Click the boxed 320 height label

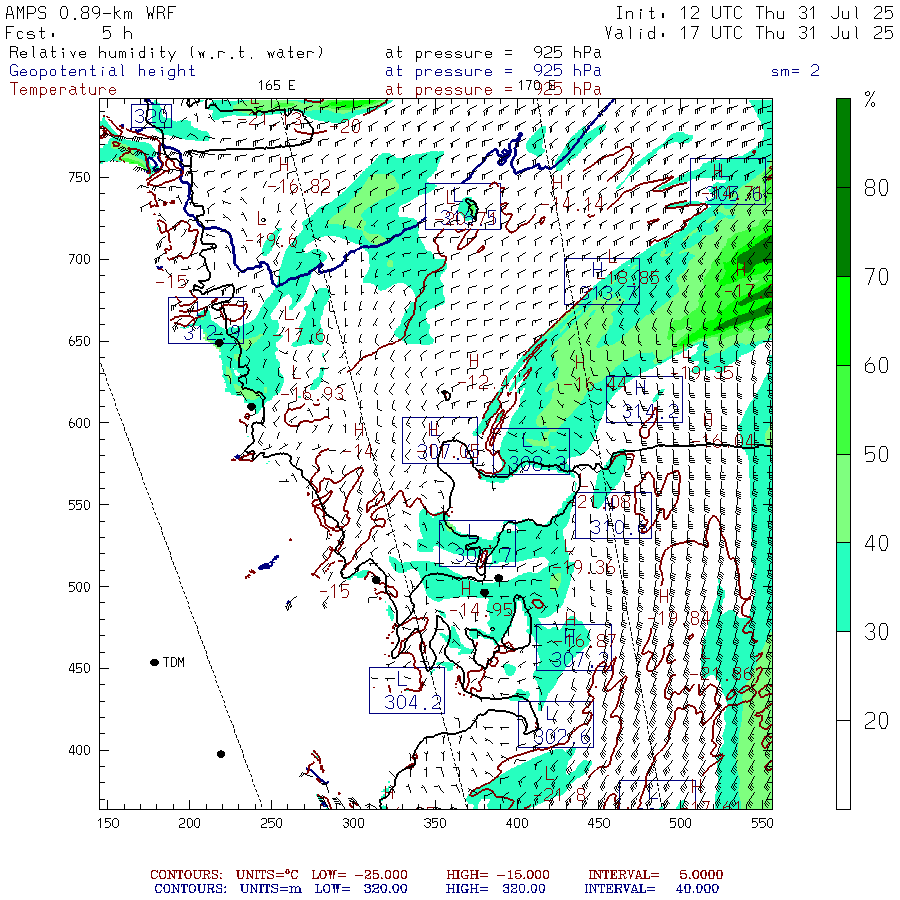pos(151,117)
